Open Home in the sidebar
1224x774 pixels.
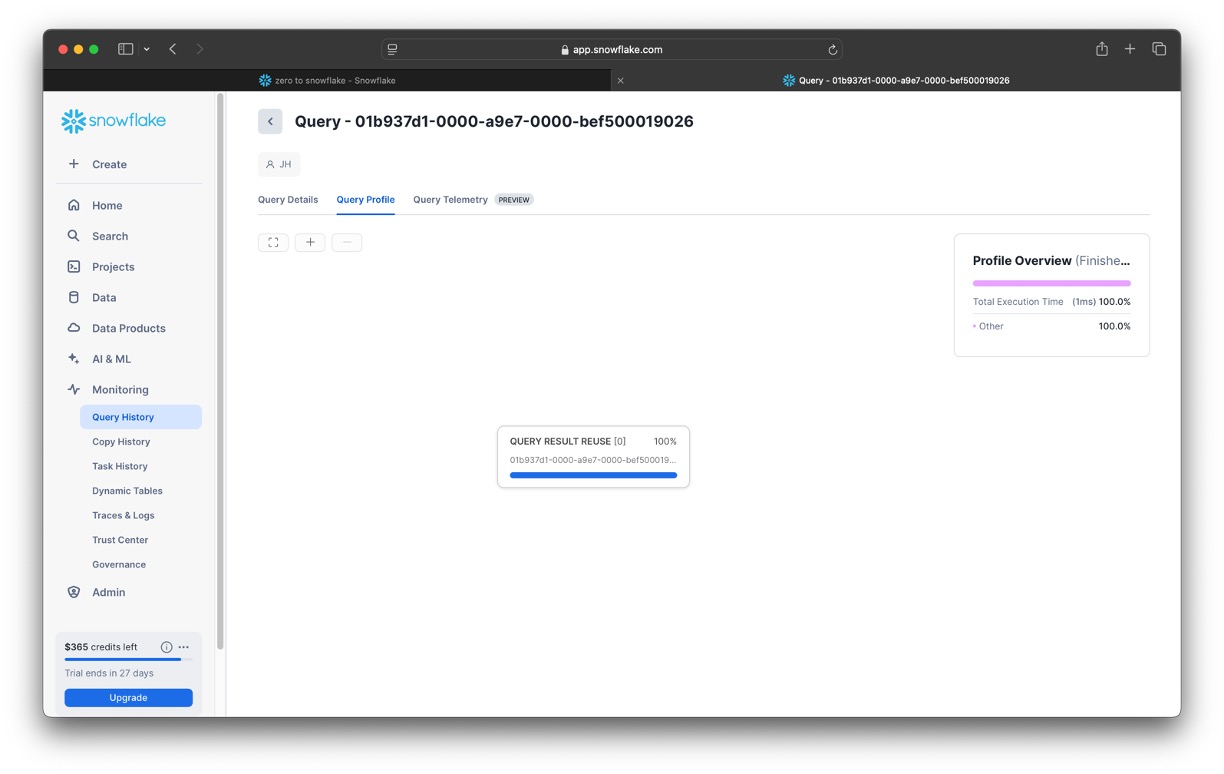(107, 205)
